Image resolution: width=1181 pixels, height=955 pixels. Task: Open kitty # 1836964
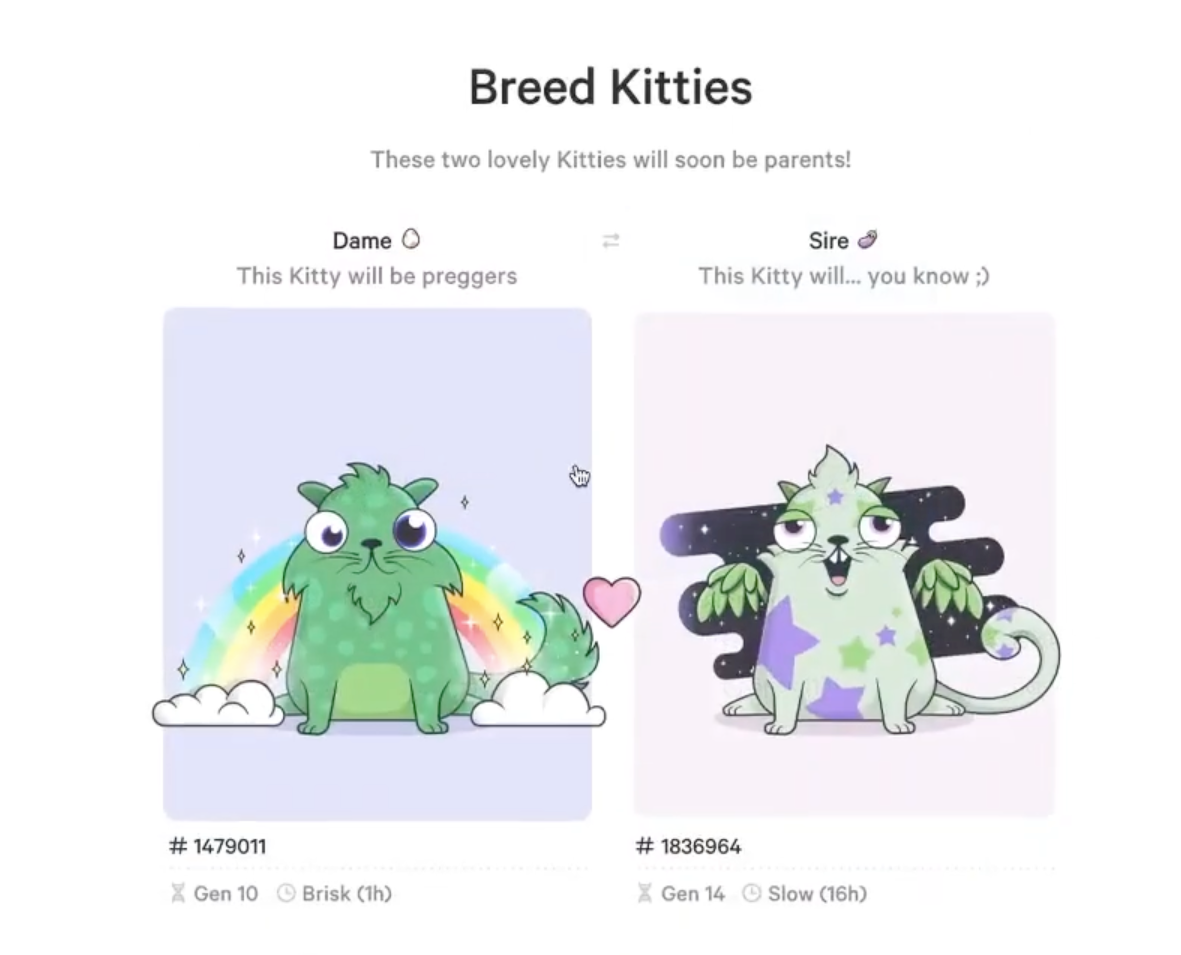(x=688, y=847)
